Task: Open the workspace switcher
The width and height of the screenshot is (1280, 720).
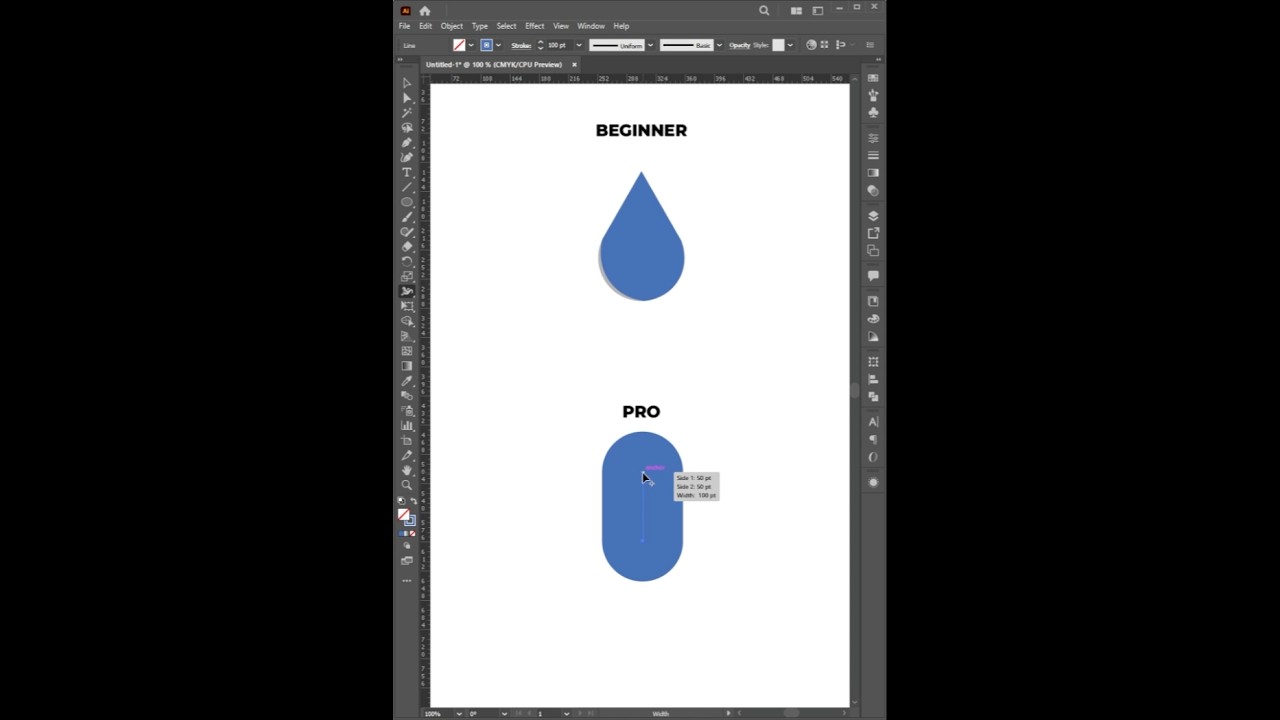Action: pyautogui.click(x=818, y=11)
